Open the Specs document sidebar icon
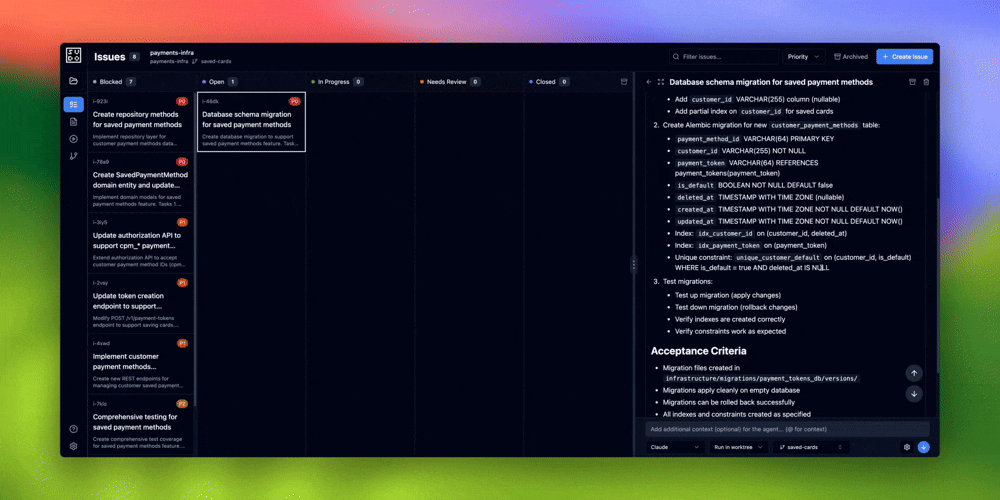 [73, 121]
